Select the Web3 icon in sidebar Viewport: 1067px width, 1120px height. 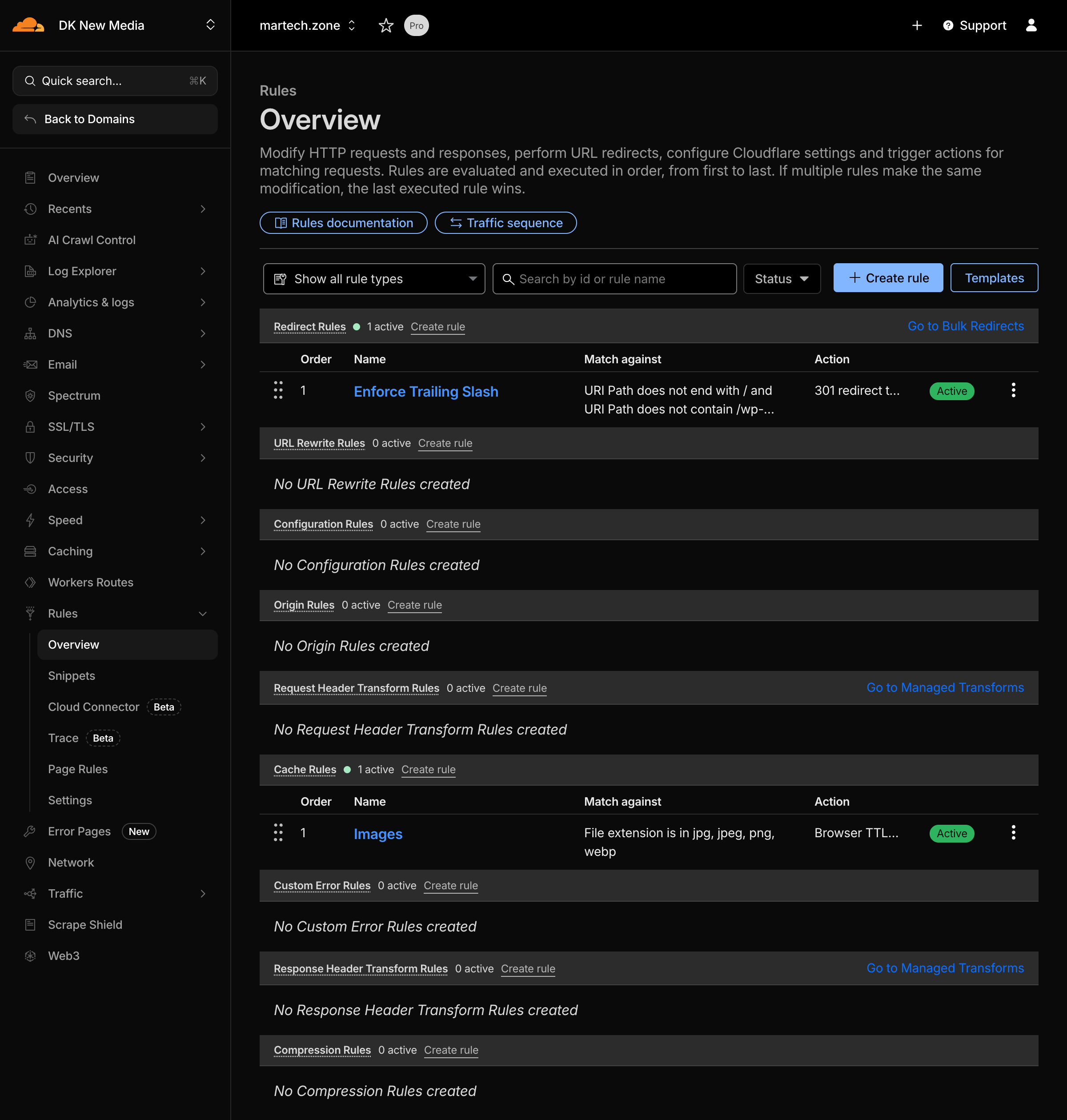(x=30, y=956)
